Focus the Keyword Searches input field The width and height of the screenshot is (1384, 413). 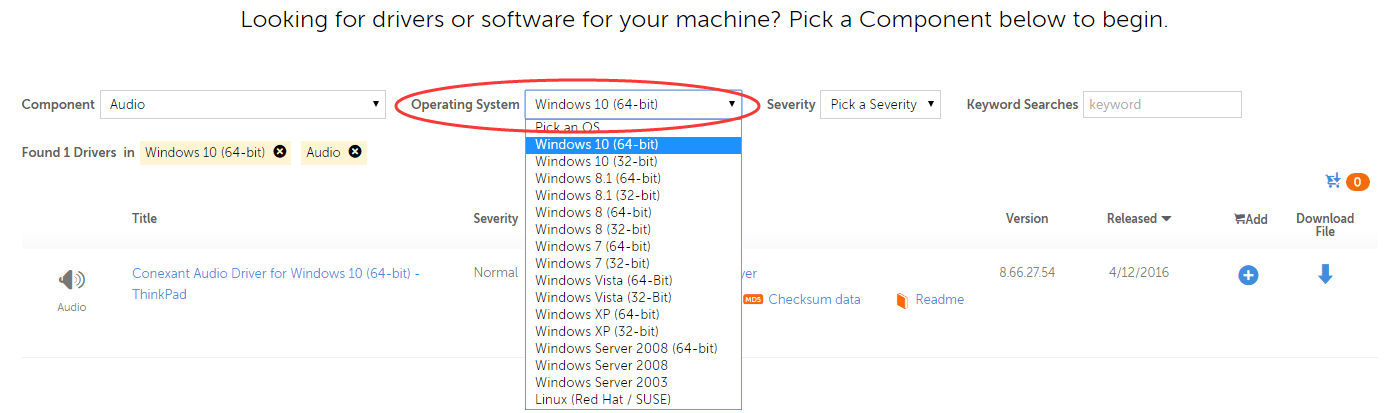pos(1162,104)
